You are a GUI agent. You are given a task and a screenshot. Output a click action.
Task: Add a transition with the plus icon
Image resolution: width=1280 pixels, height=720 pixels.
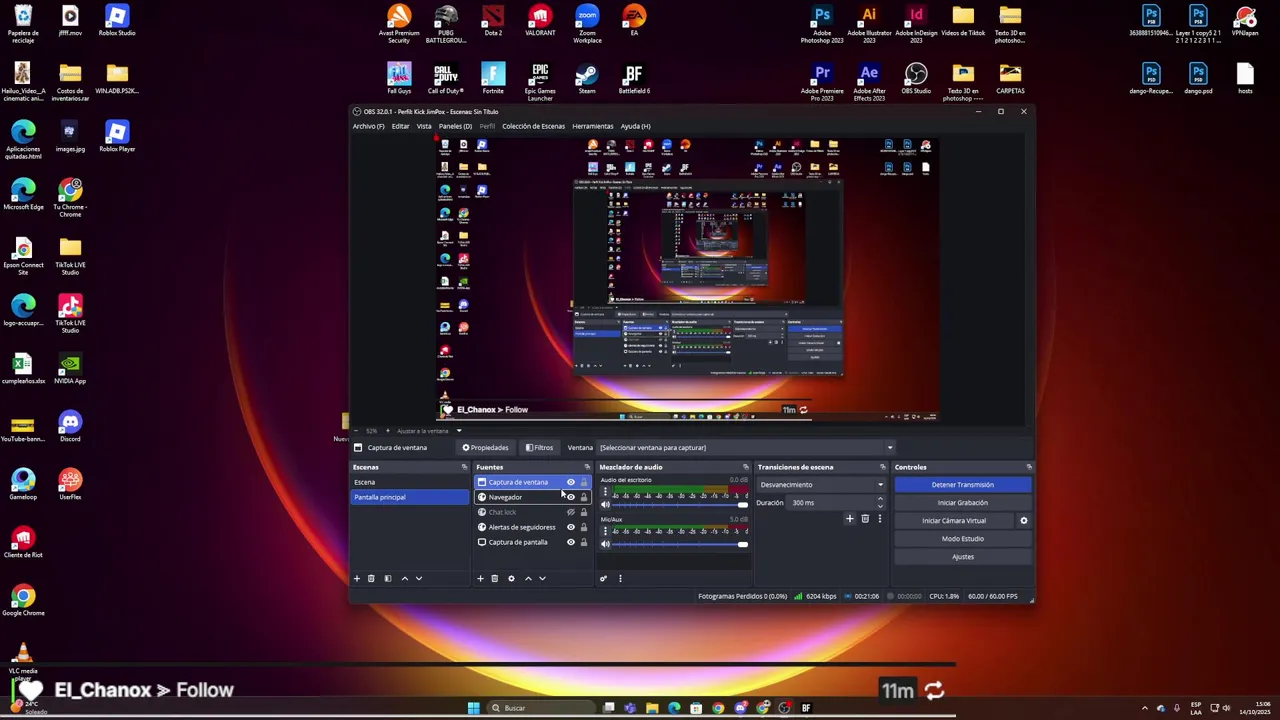[850, 518]
